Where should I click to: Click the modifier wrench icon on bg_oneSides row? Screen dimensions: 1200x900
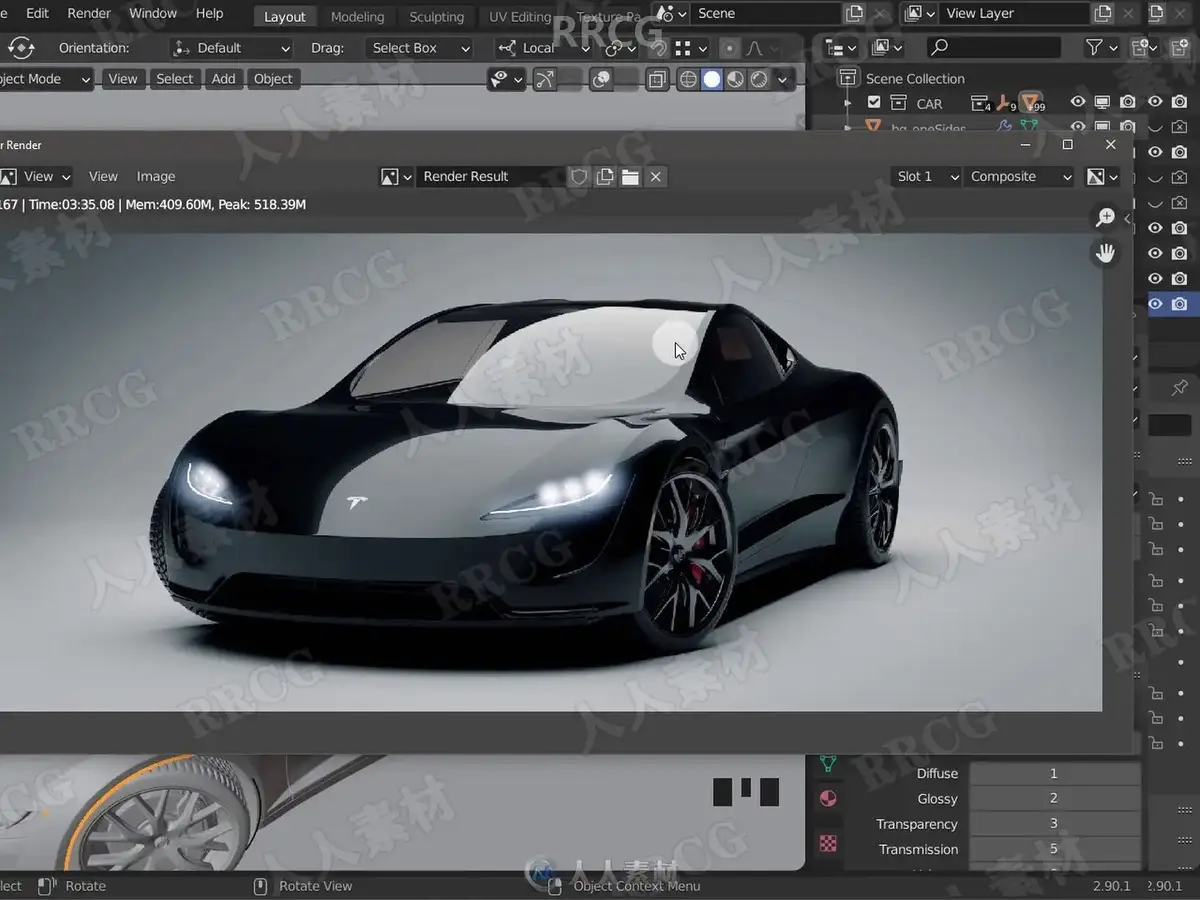coord(1004,127)
